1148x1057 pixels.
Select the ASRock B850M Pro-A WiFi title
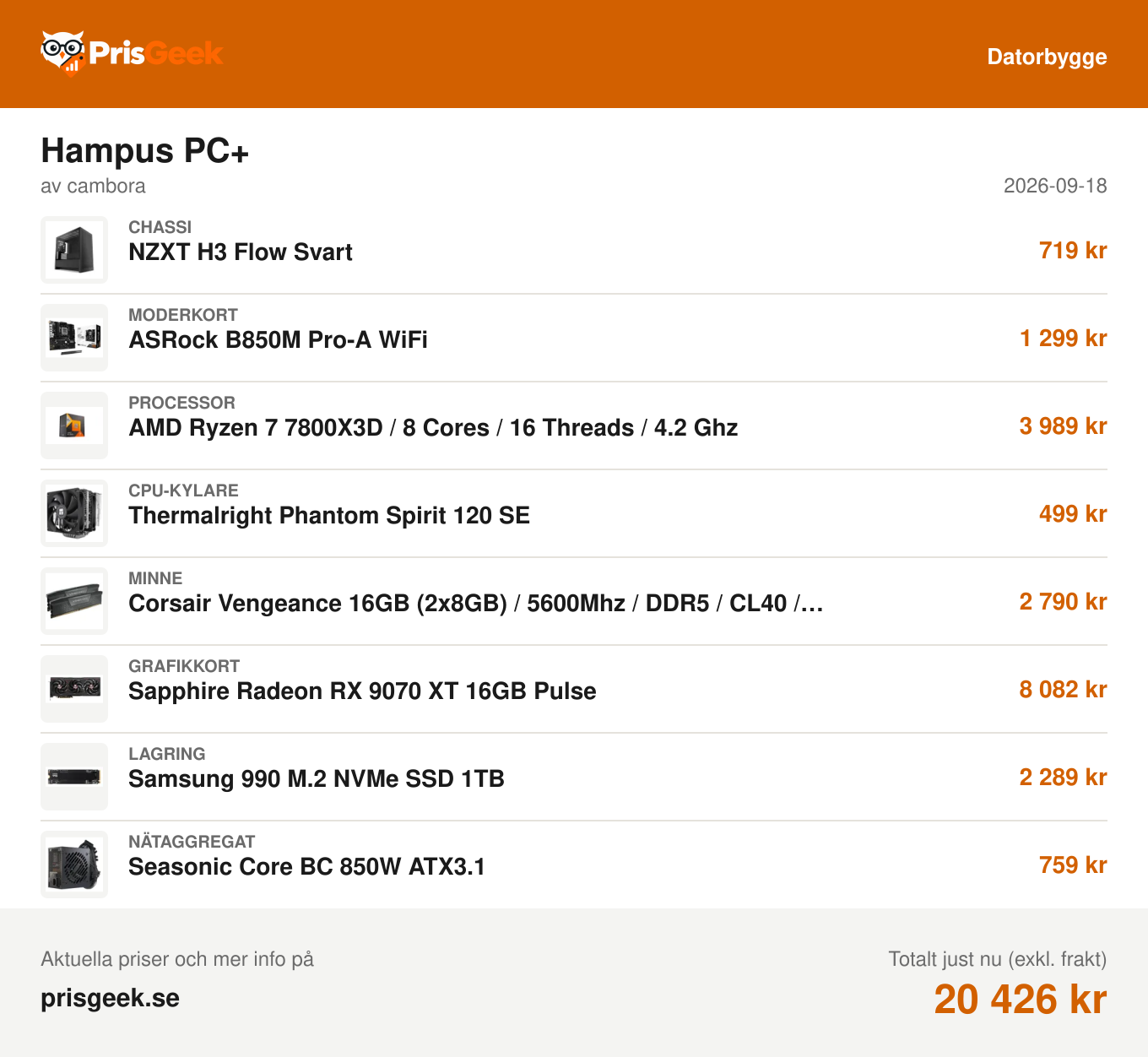pos(278,340)
